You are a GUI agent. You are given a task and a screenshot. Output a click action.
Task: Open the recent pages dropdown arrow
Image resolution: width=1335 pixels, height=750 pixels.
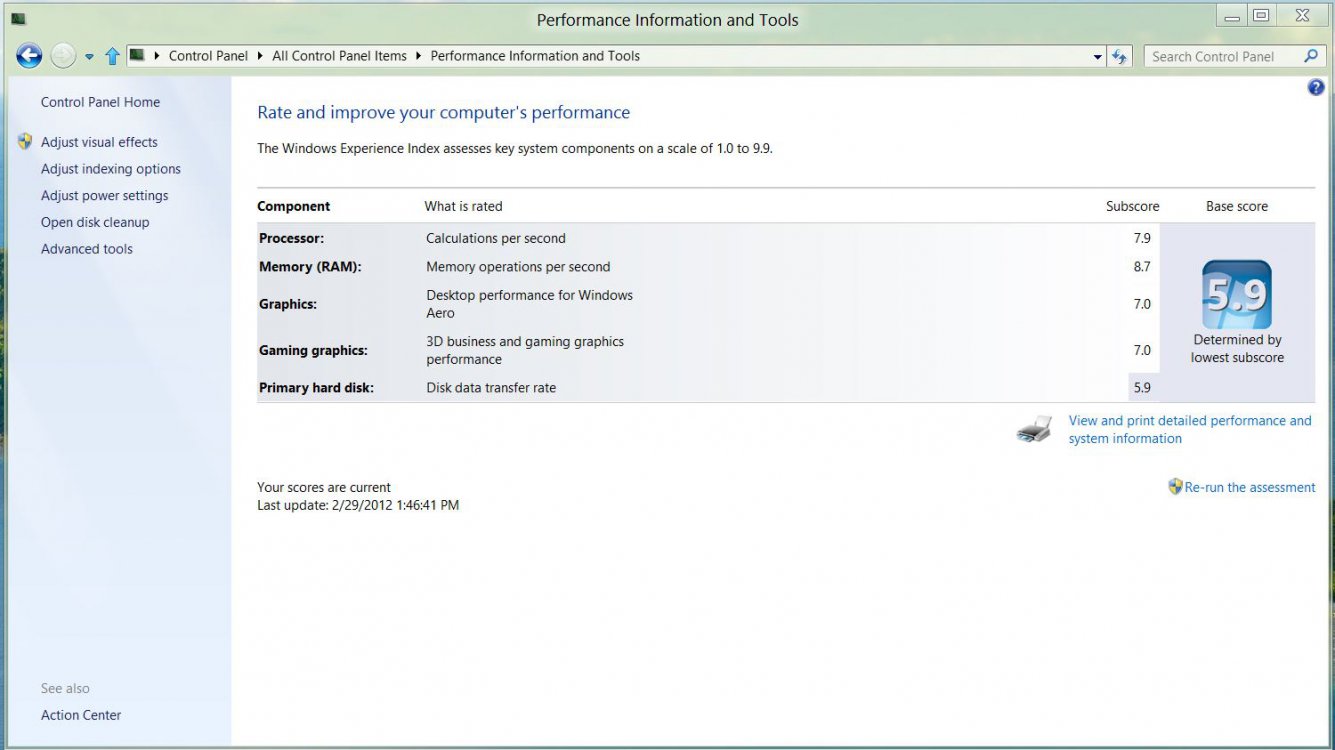click(x=89, y=57)
